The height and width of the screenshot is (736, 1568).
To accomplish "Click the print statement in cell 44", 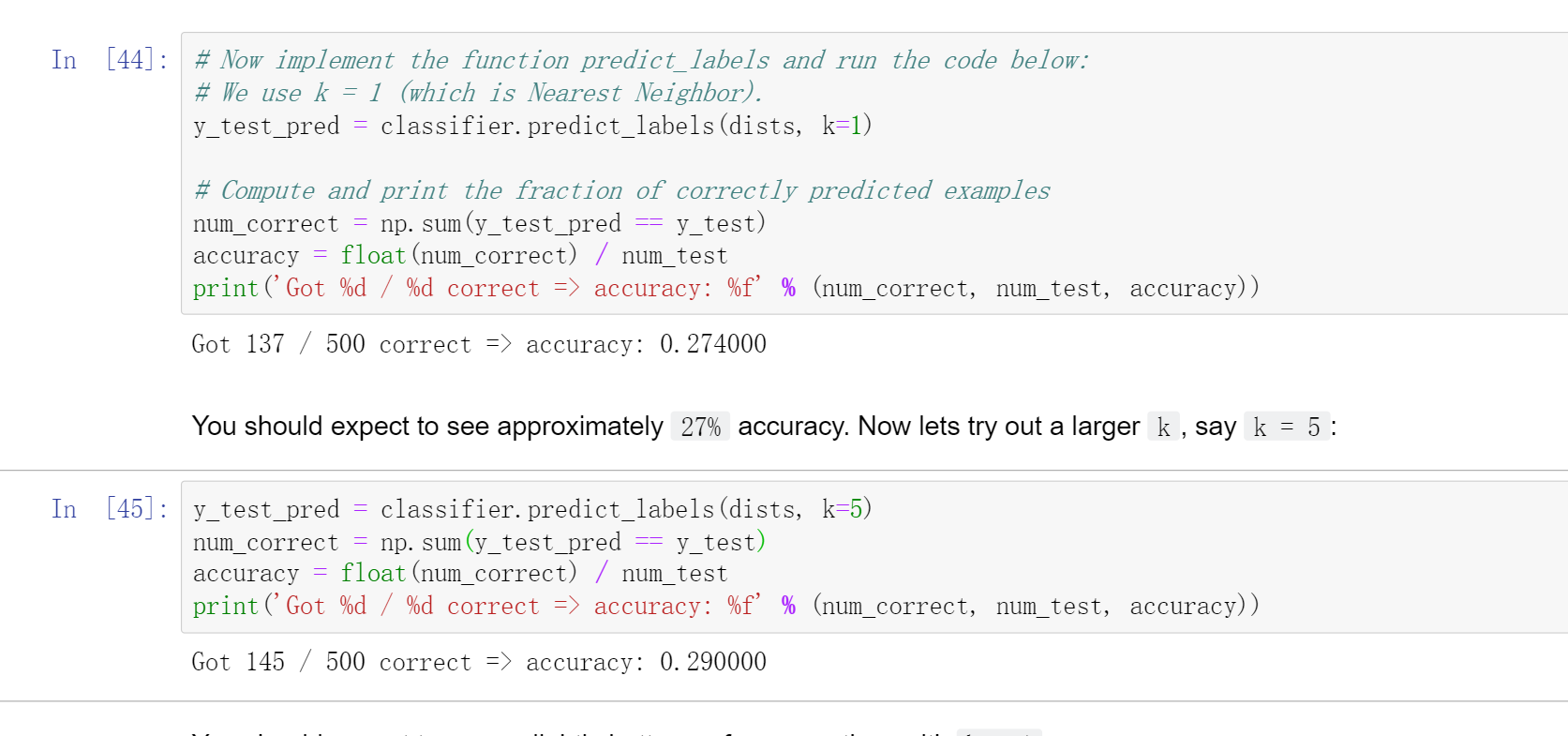I will 725,289.
